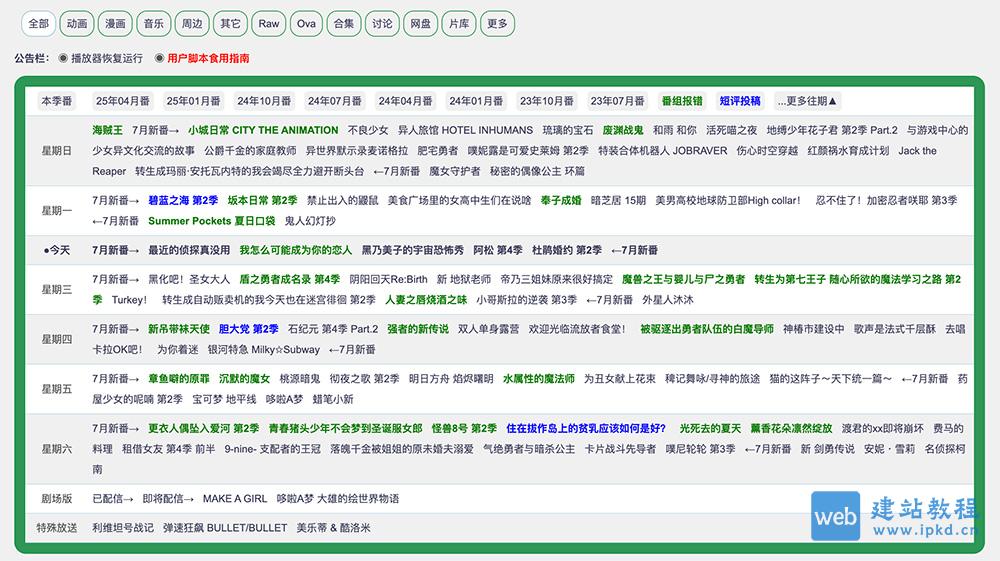Switch to 25年04月番 season

(x=122, y=101)
